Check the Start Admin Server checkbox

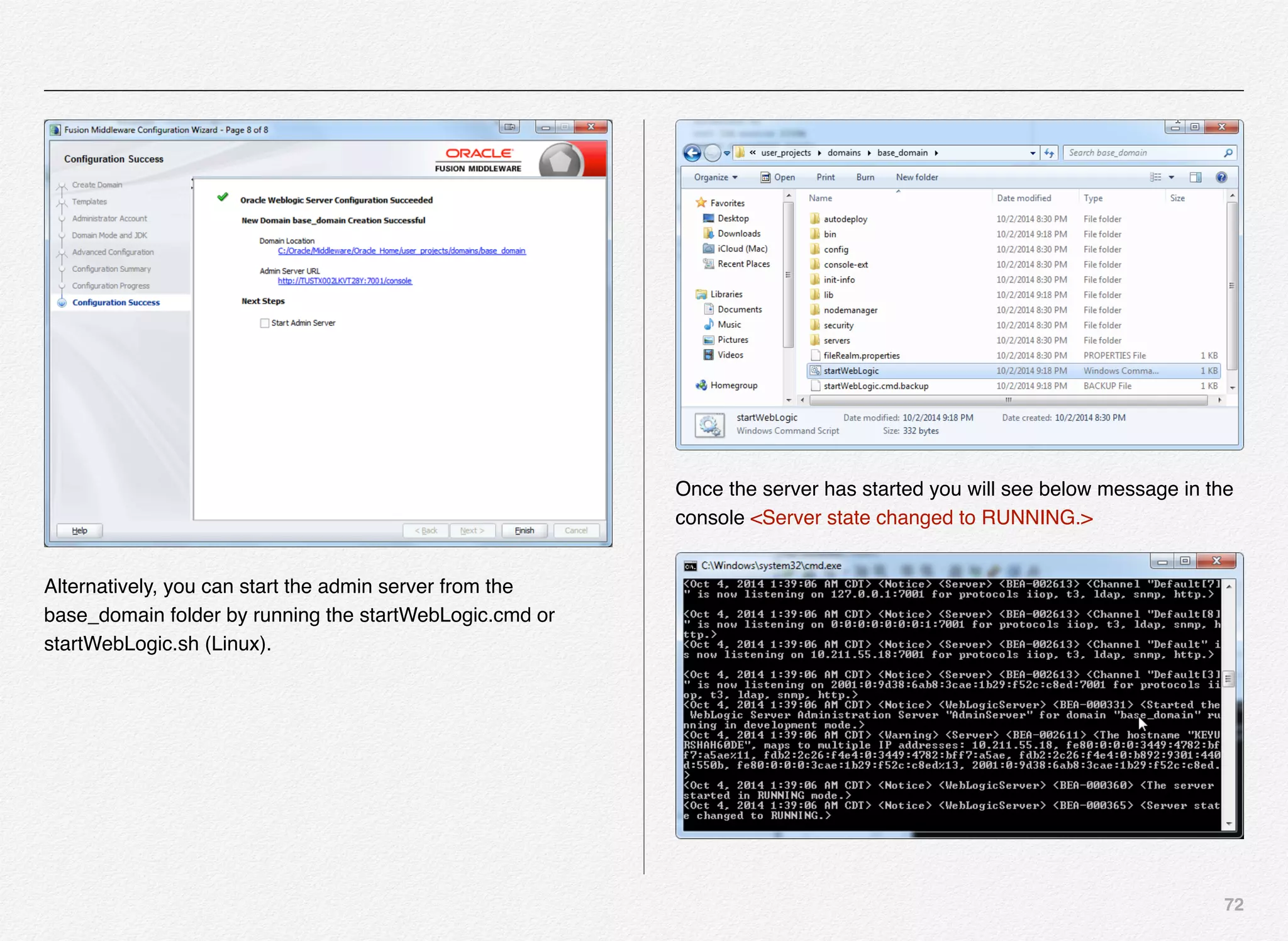tap(264, 323)
